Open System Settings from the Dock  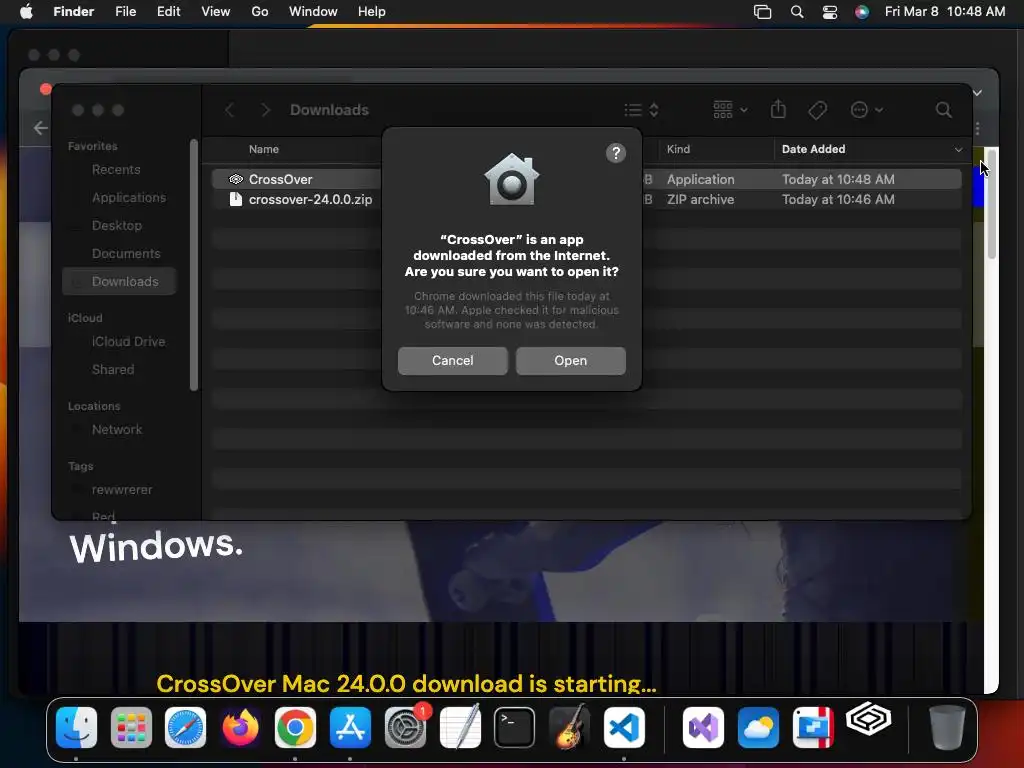[405, 727]
